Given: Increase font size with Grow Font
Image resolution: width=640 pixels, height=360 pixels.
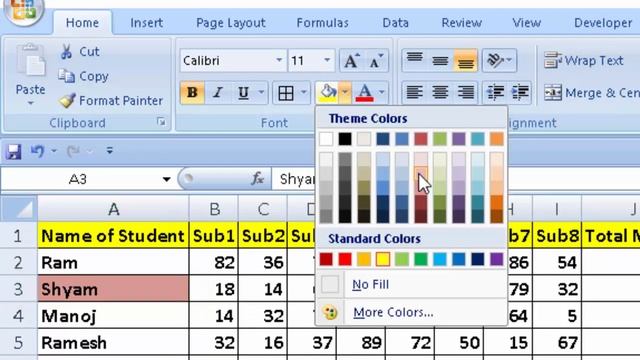Looking at the screenshot, I should tap(352, 61).
